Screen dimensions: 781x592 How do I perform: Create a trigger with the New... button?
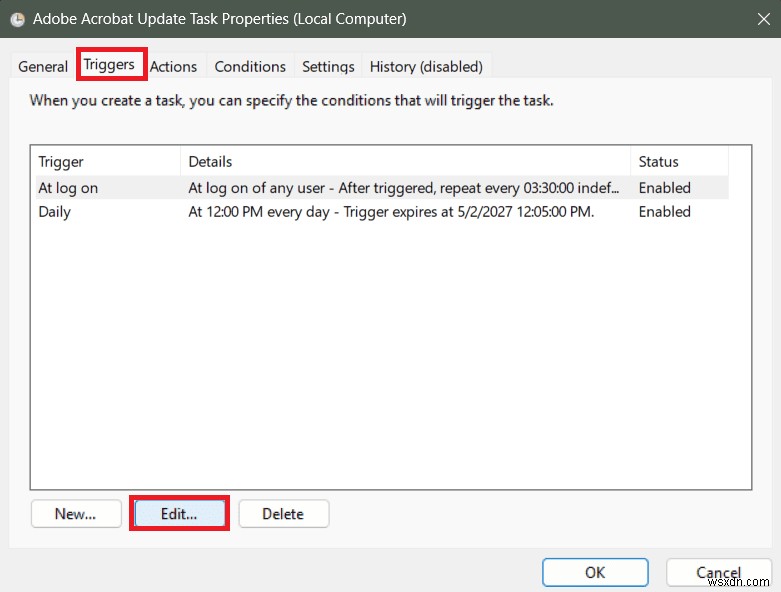pos(76,513)
